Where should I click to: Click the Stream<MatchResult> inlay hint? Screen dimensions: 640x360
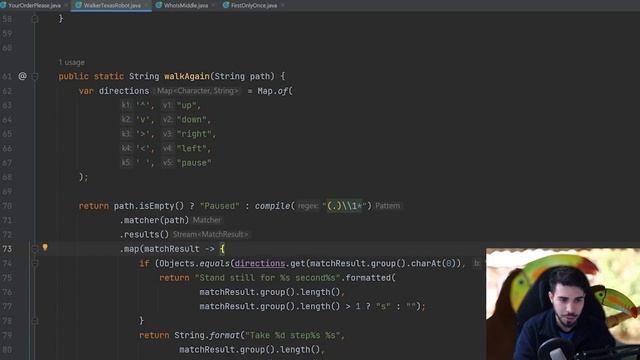tap(210, 235)
